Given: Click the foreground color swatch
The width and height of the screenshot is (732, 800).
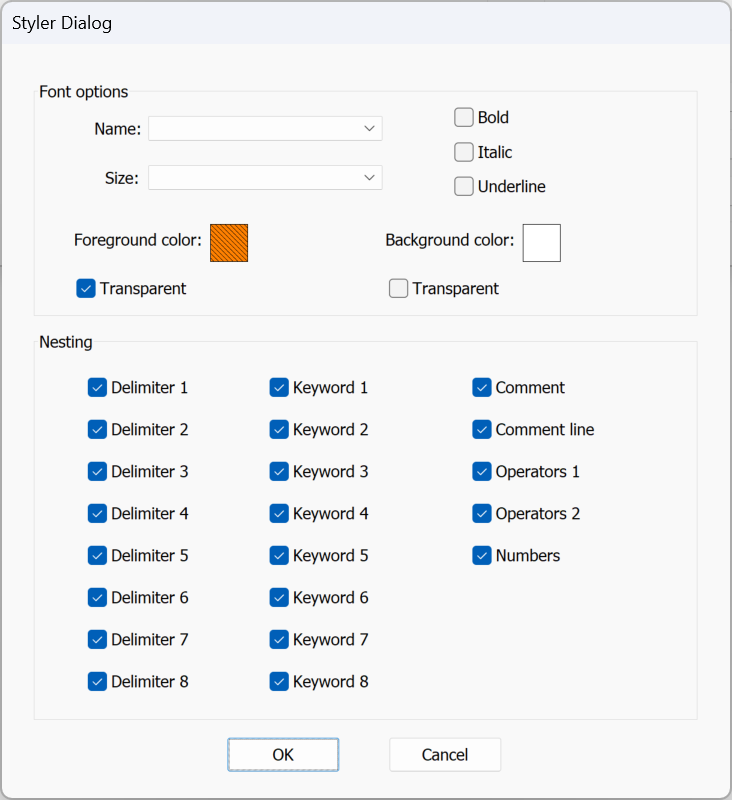Looking at the screenshot, I should pyautogui.click(x=229, y=242).
